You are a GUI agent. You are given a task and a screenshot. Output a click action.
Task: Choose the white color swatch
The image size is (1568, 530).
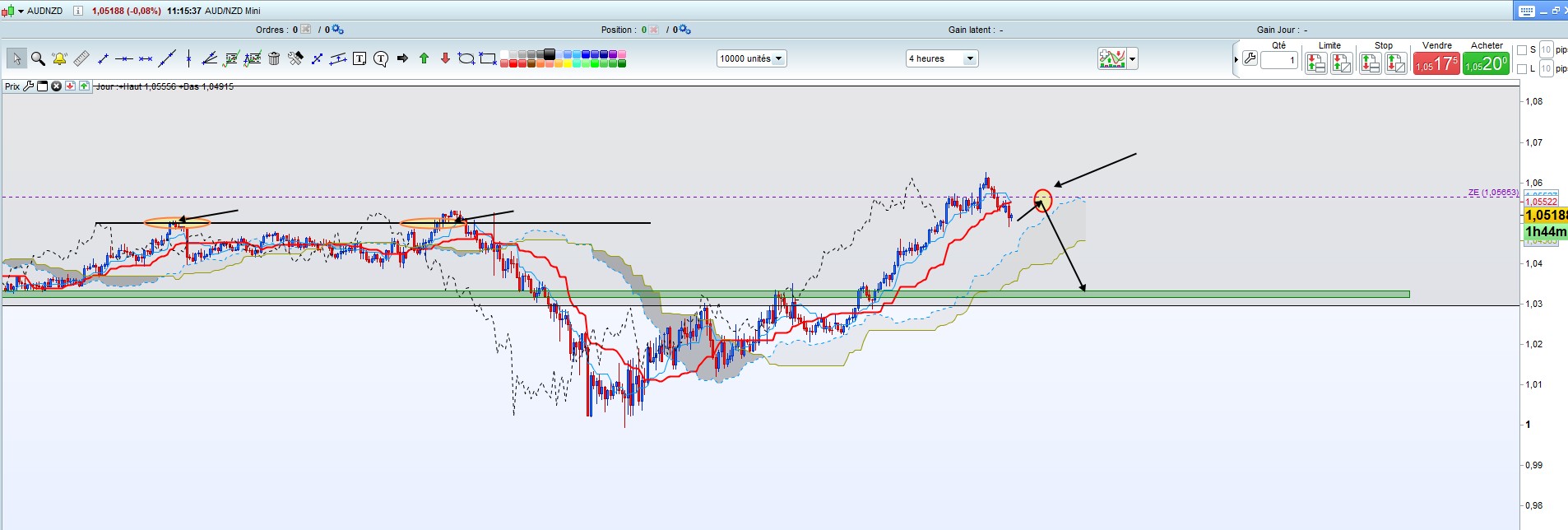pyautogui.click(x=503, y=54)
